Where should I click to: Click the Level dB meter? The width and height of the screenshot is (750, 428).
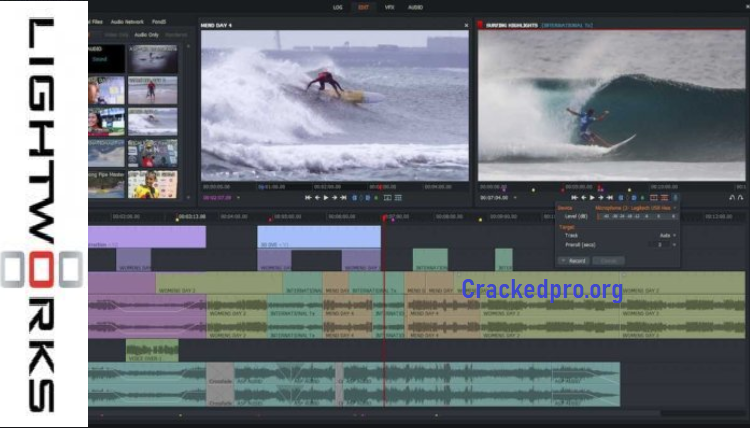click(638, 217)
